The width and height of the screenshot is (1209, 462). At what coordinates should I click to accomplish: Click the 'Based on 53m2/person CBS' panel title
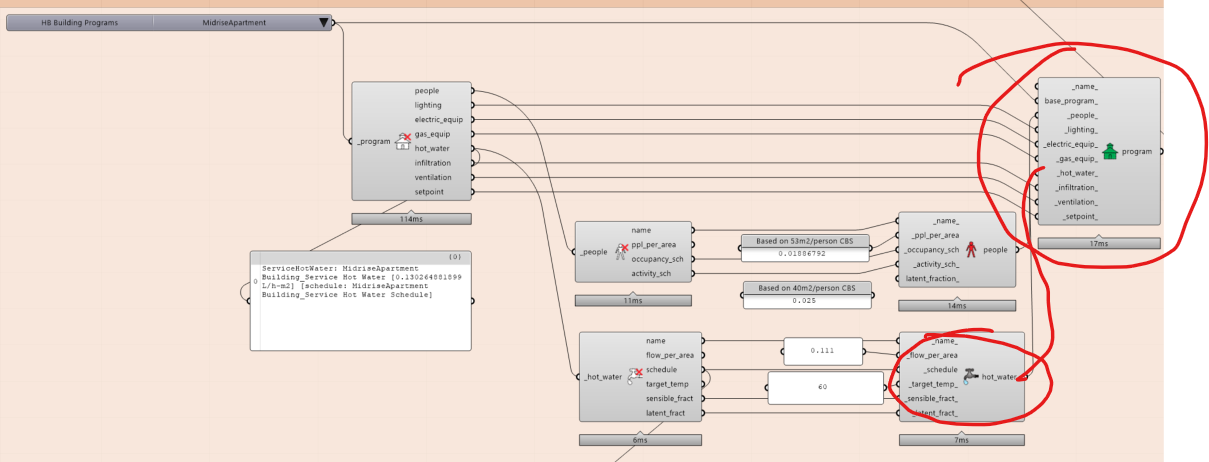[x=805, y=241]
